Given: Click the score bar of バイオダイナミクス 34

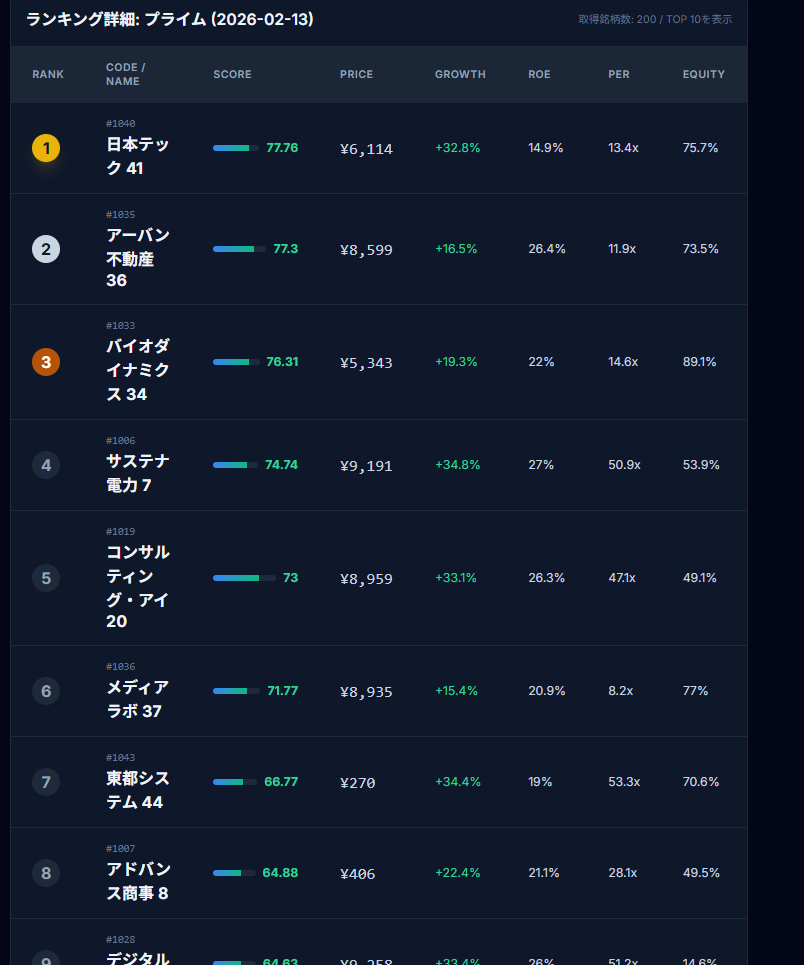Looking at the screenshot, I should pyautogui.click(x=236, y=362).
